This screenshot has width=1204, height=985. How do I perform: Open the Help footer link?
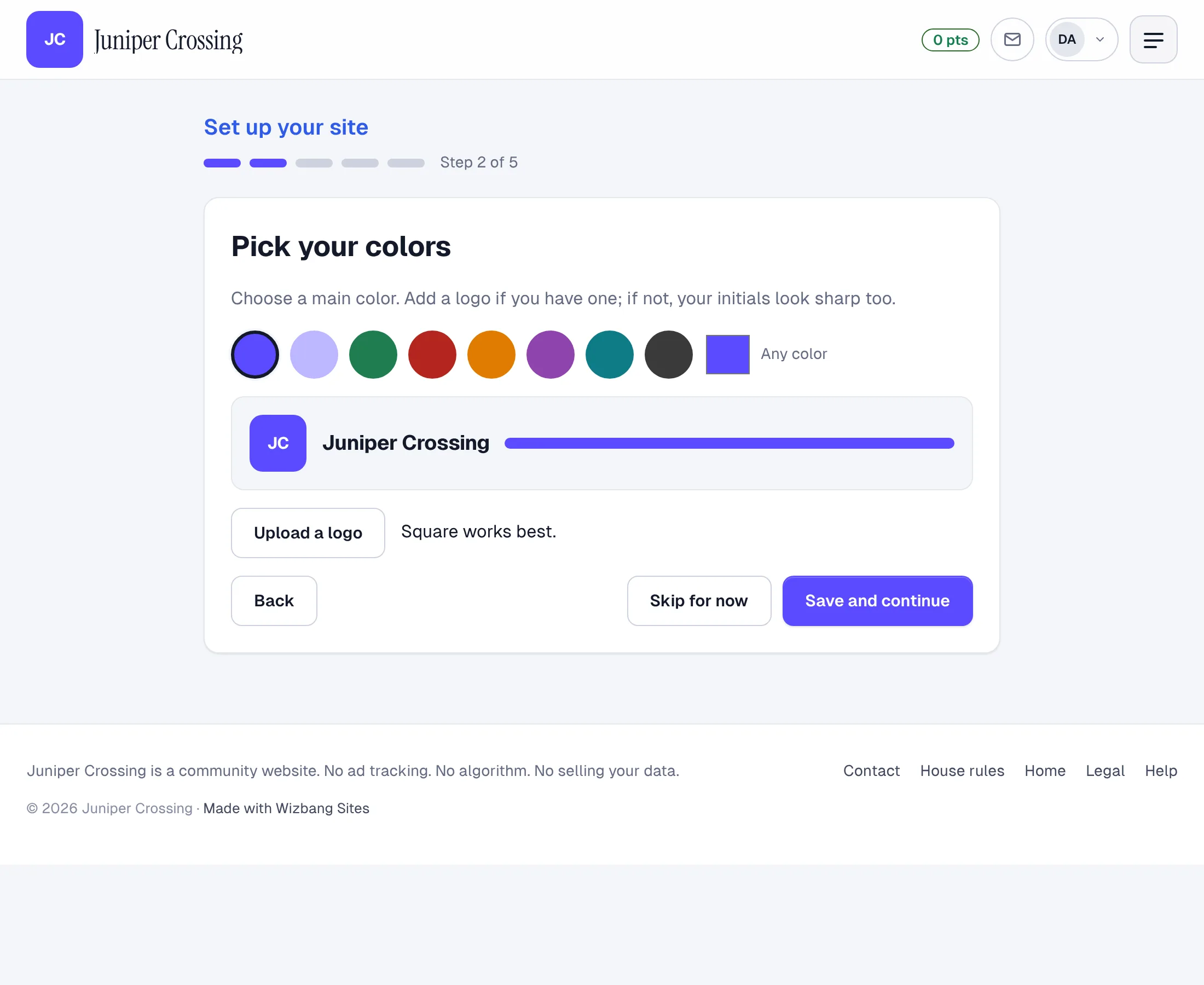point(1161,770)
